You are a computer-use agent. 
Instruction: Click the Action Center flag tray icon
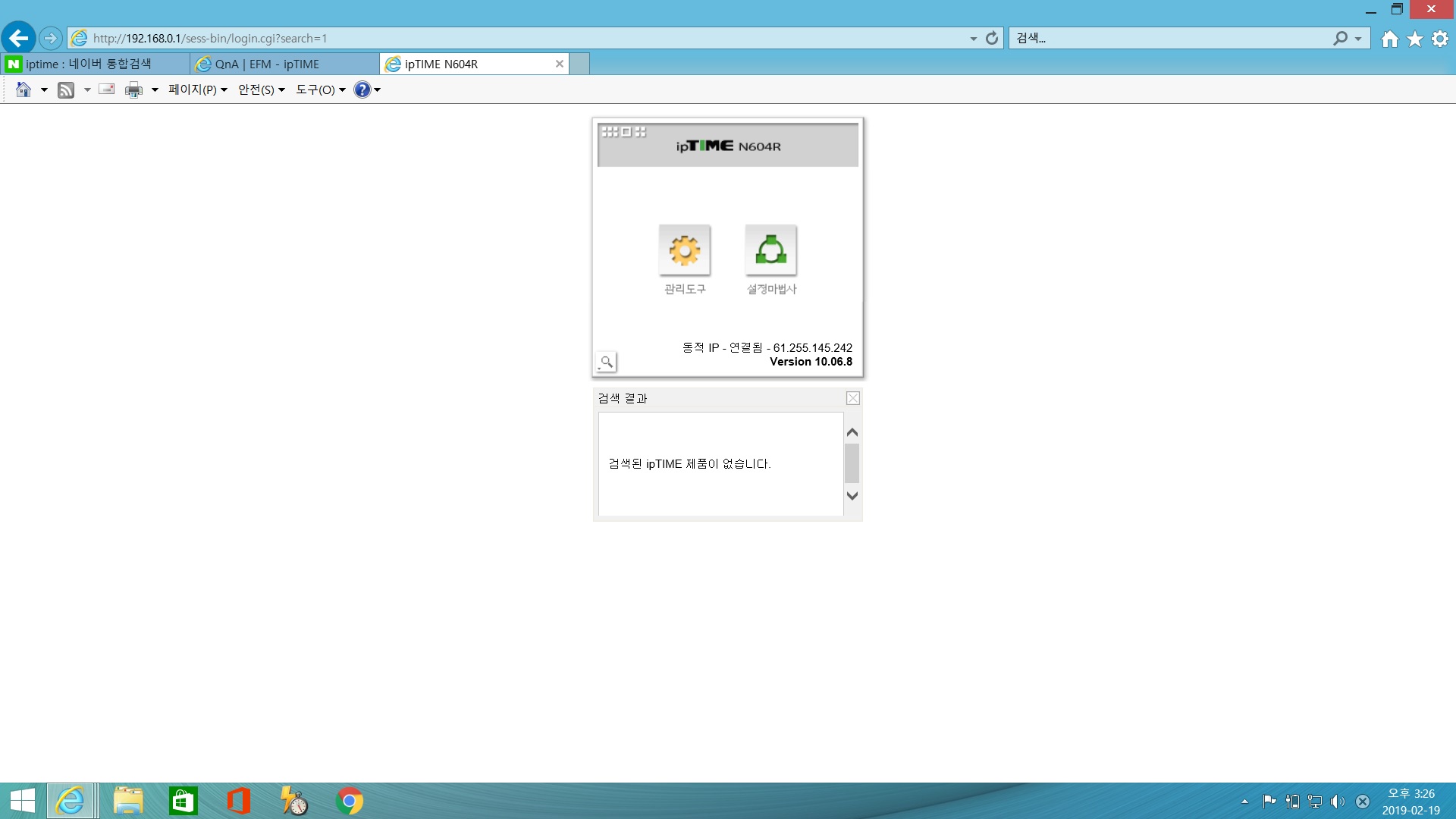(1269, 802)
